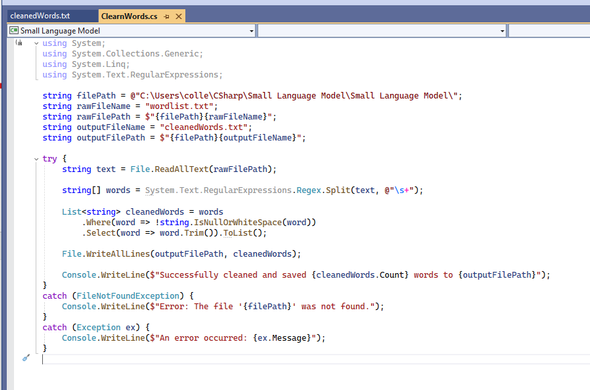Click WriteAllLines method call
Image resolution: width=590 pixels, height=390 pixels.
click(x=118, y=254)
